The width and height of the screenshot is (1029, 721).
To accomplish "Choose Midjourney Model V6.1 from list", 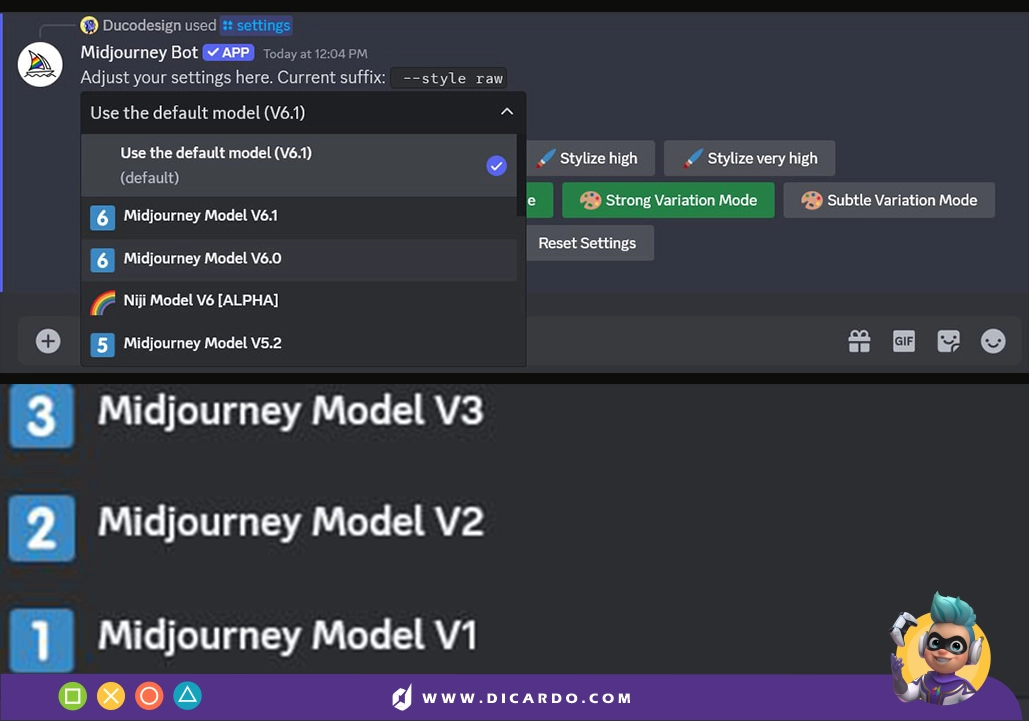I will click(x=299, y=216).
